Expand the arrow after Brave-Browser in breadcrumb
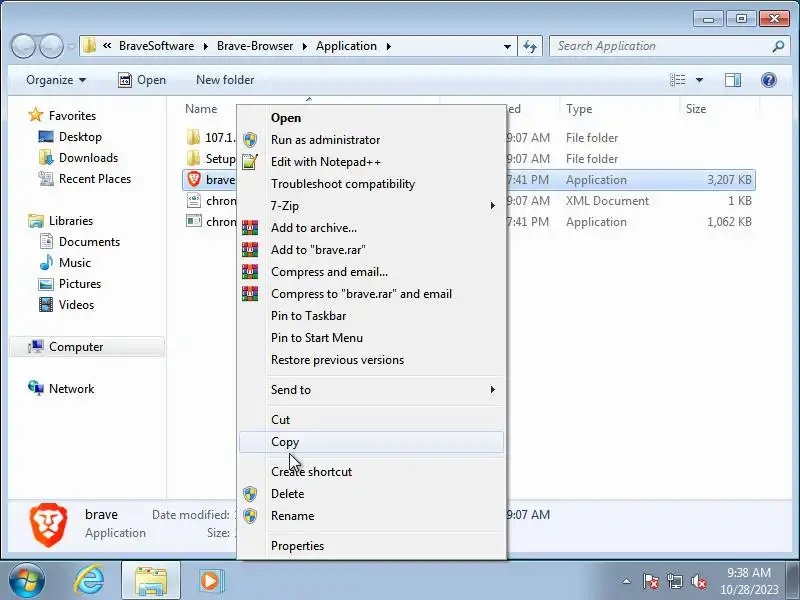This screenshot has height=600, width=800. (x=305, y=46)
